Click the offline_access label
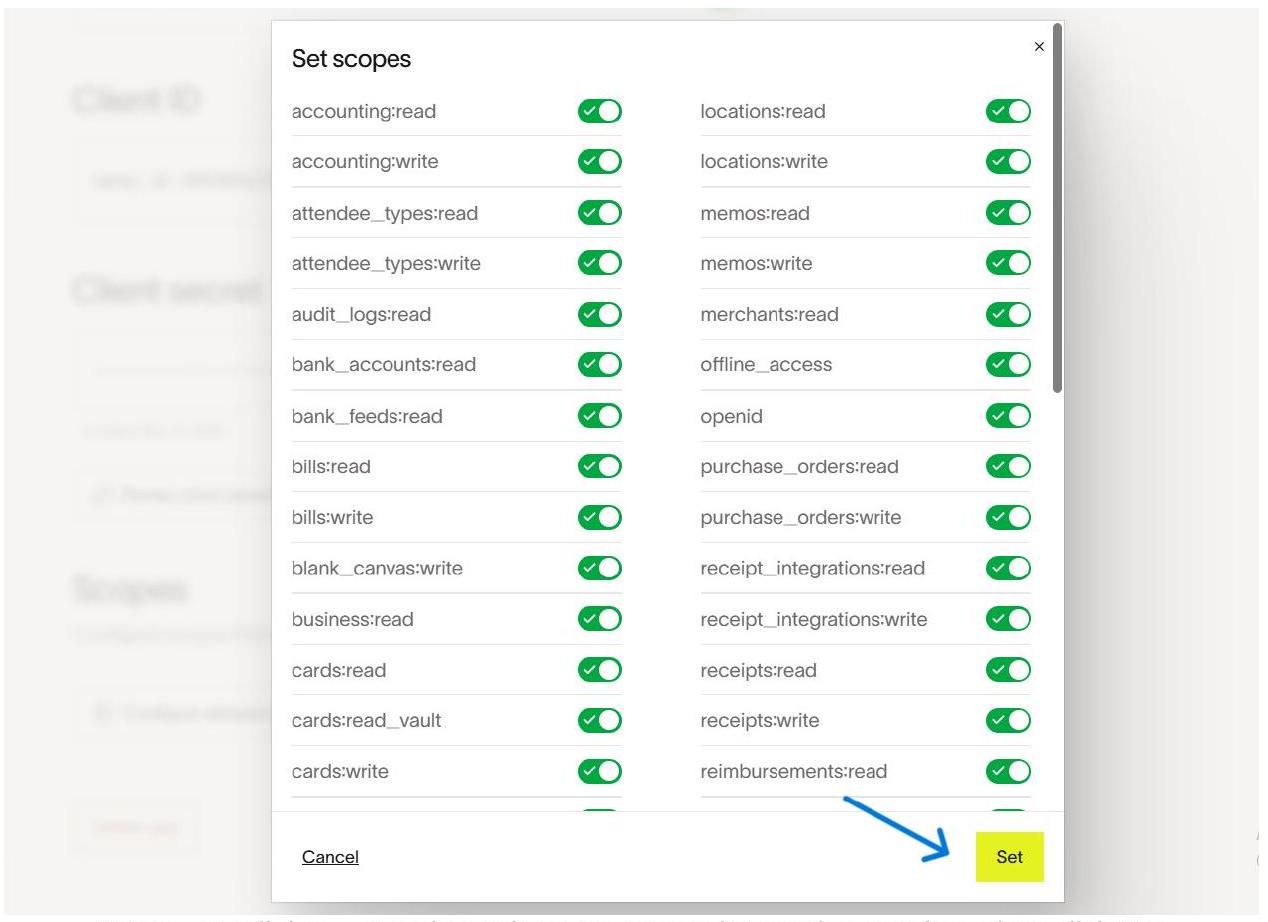The height and width of the screenshot is (922, 1268). 766,364
